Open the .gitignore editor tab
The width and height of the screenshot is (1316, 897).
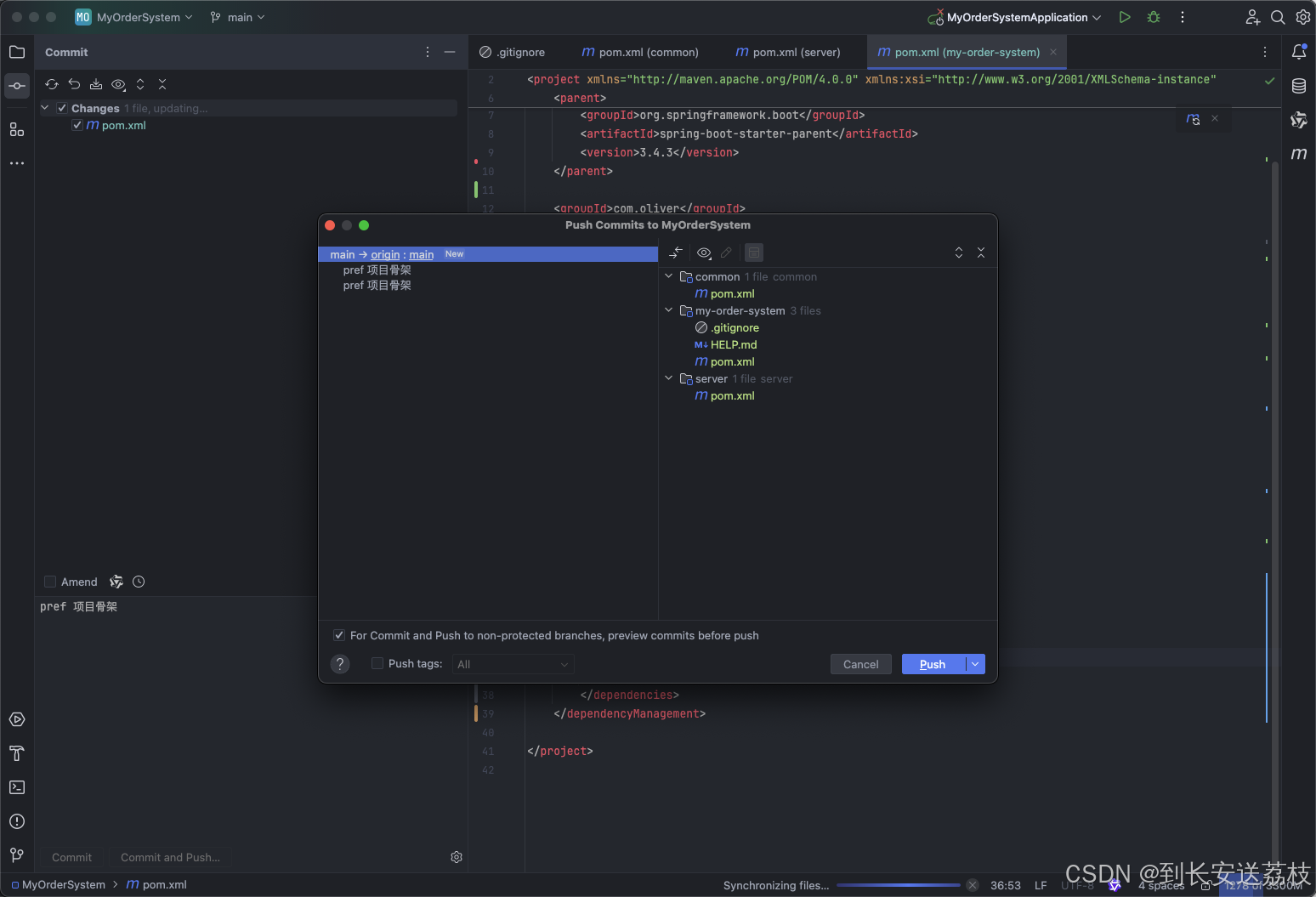519,52
